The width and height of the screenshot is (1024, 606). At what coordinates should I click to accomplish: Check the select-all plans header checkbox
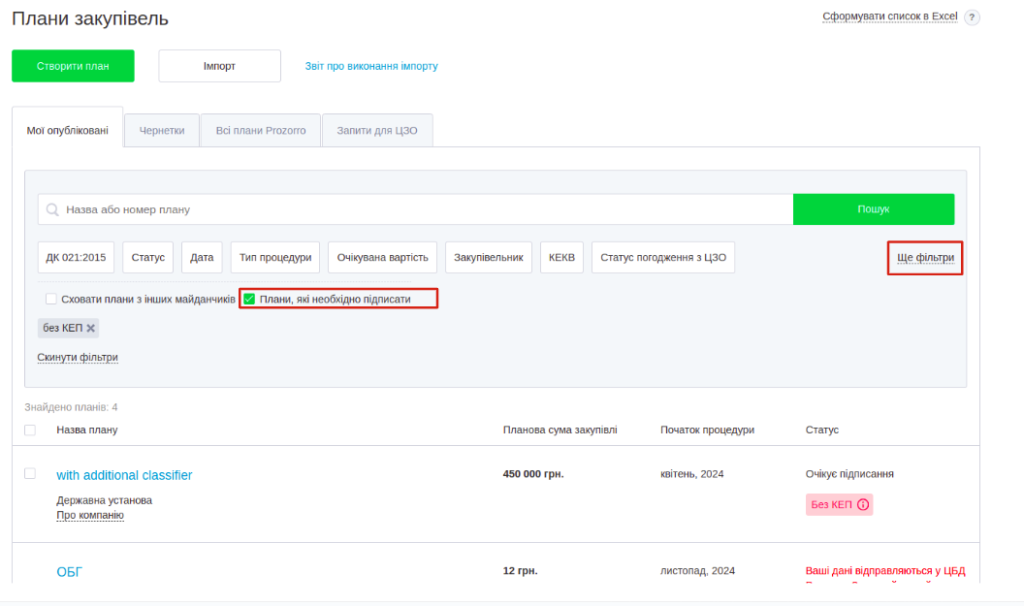[x=30, y=430]
